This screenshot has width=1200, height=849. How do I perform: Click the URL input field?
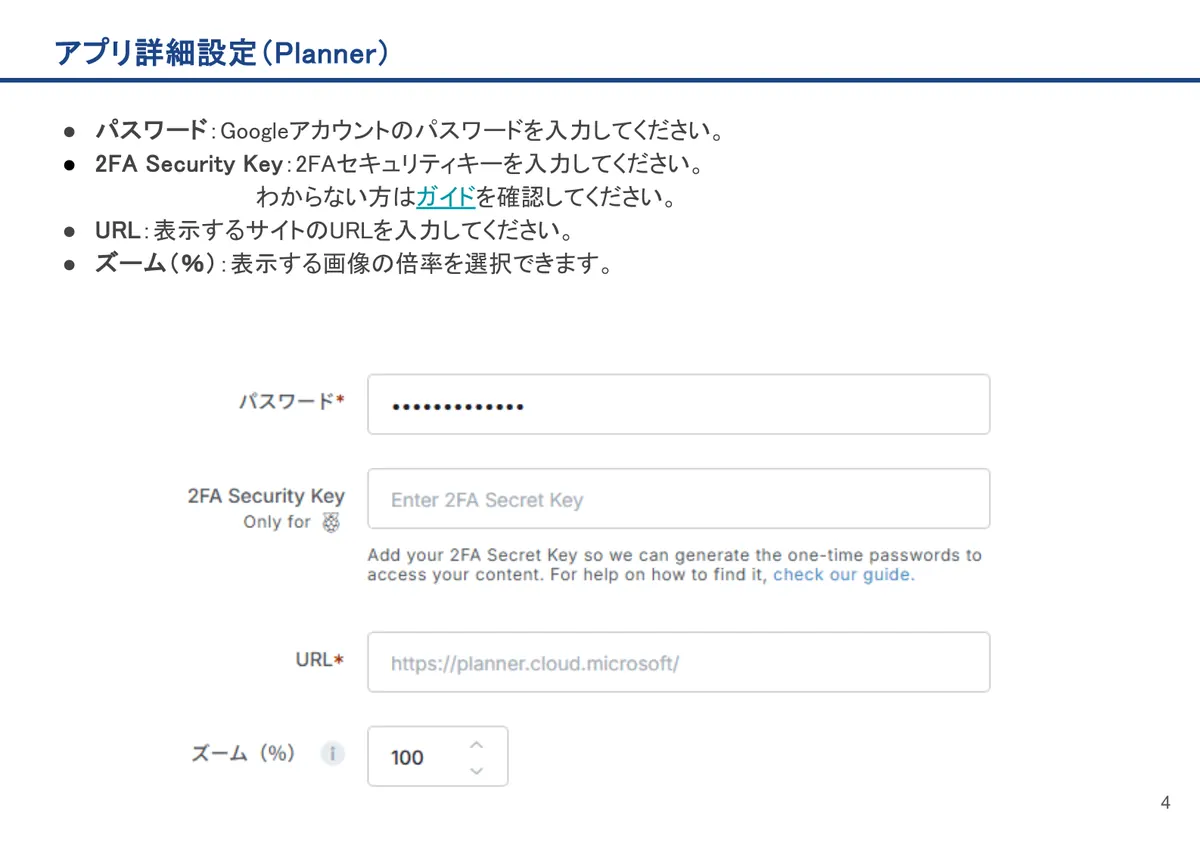click(x=678, y=662)
